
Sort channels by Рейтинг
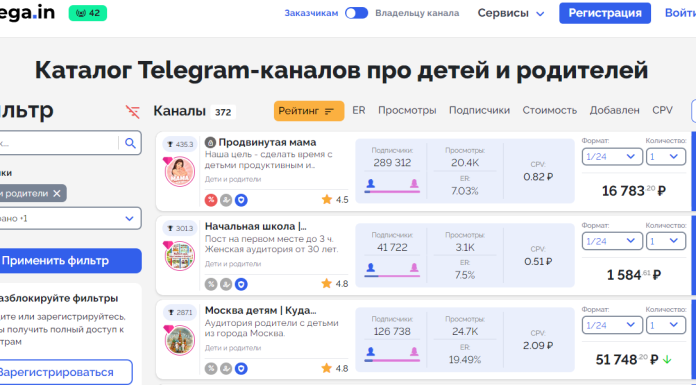309,111
